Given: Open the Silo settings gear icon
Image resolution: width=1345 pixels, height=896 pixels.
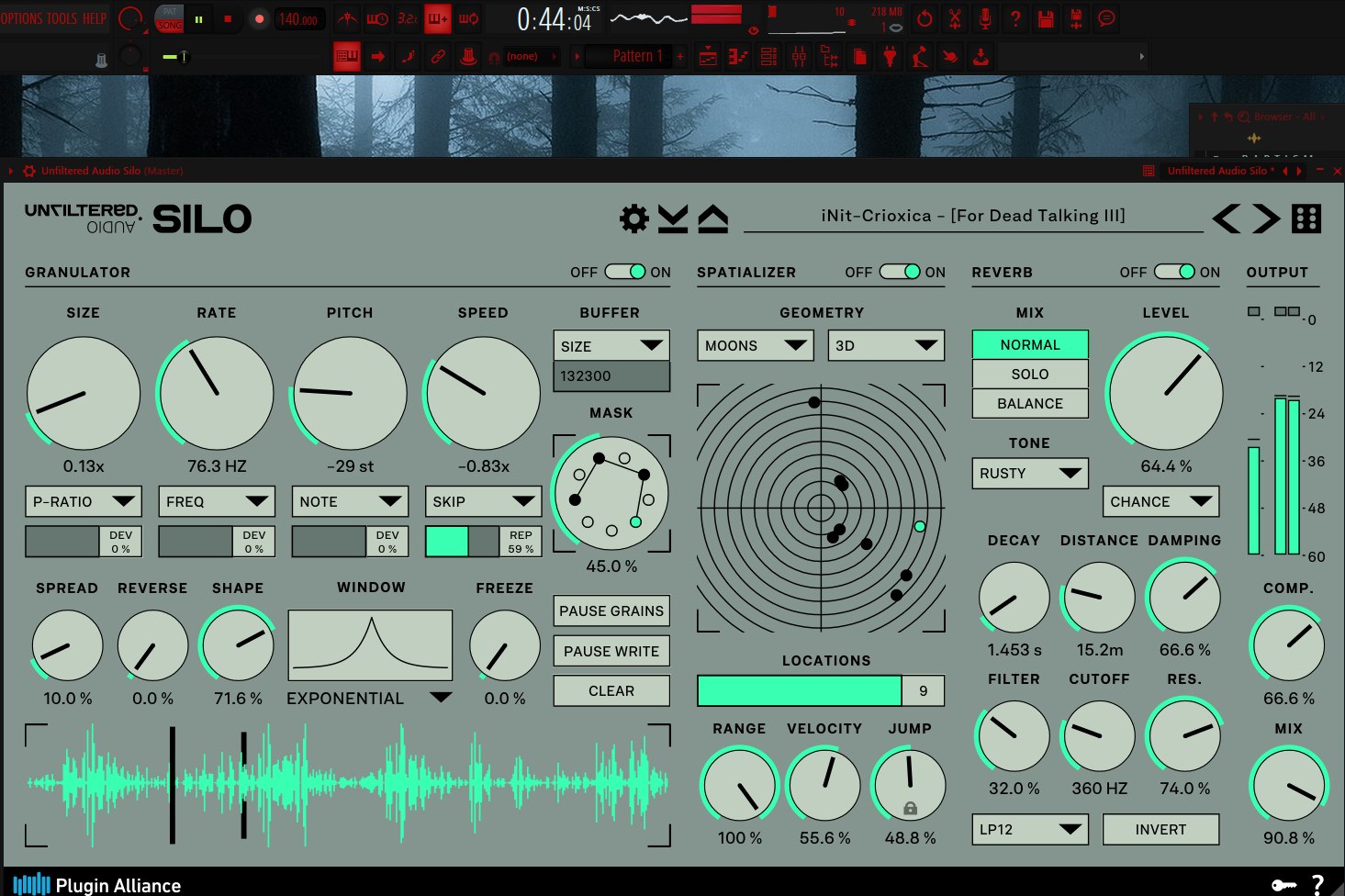Looking at the screenshot, I should [x=633, y=218].
